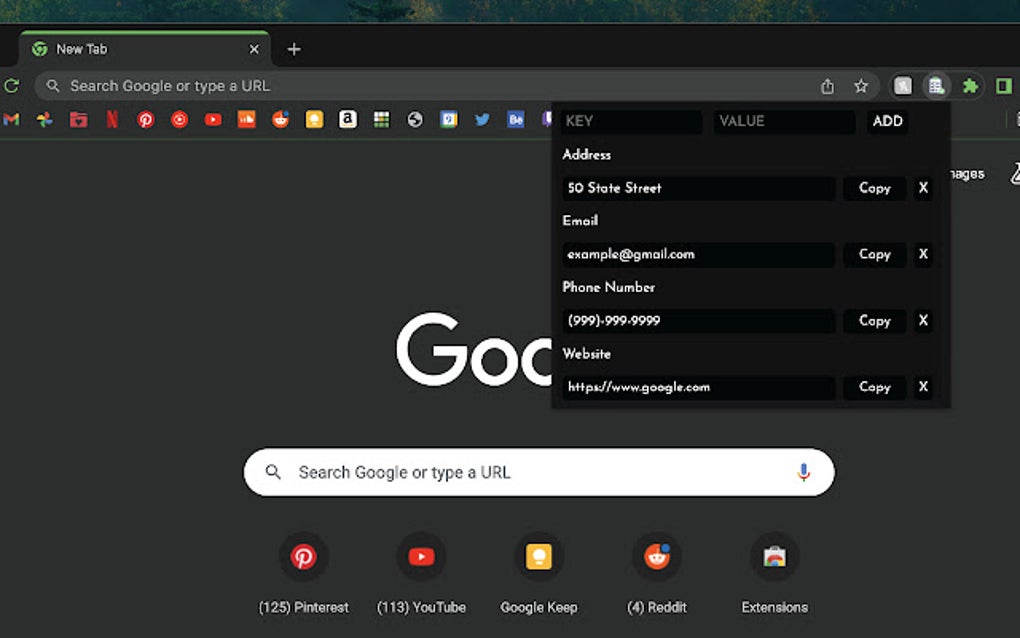Screen dimensions: 1020x638
Task: Open the Google Calendar bookmark
Action: [x=449, y=120]
